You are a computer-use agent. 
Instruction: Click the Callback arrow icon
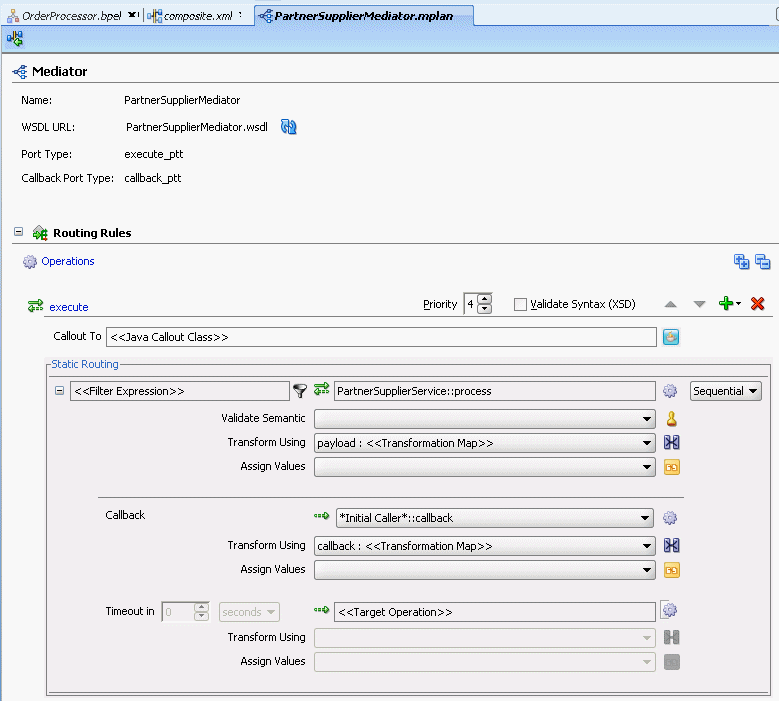(x=322, y=516)
